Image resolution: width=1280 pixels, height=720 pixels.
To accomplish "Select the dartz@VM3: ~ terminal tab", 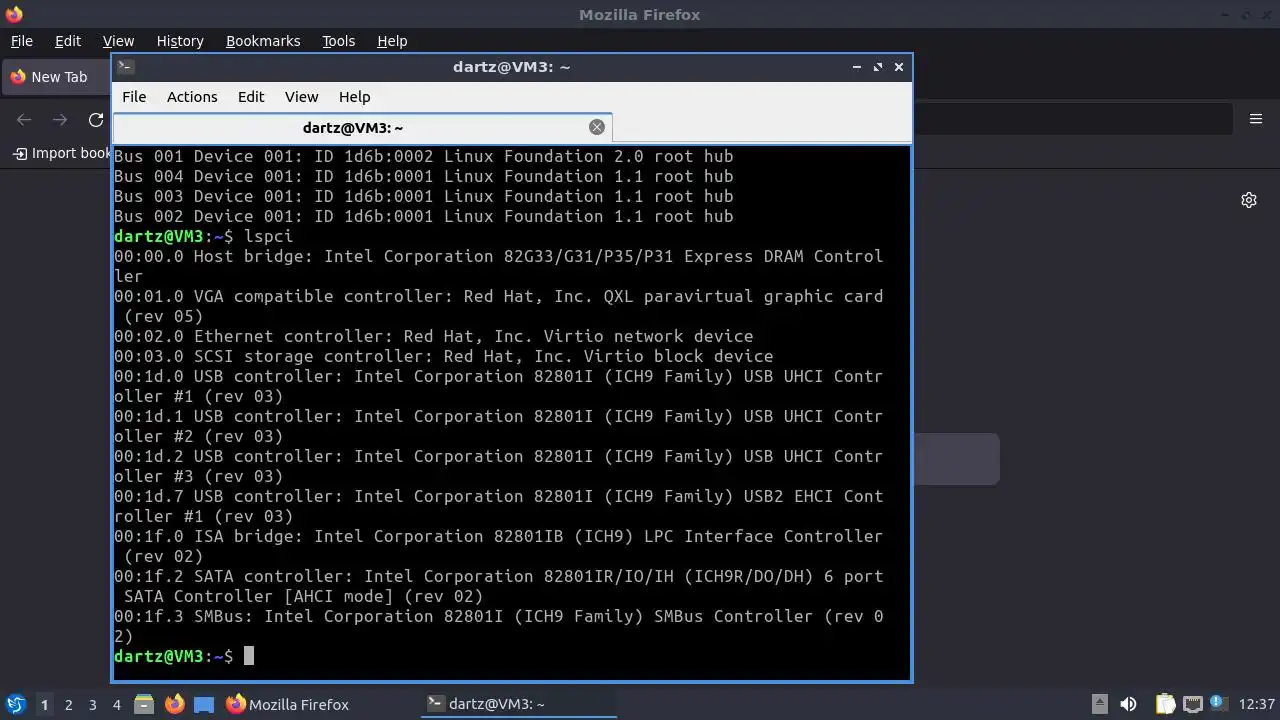I will pos(362,127).
